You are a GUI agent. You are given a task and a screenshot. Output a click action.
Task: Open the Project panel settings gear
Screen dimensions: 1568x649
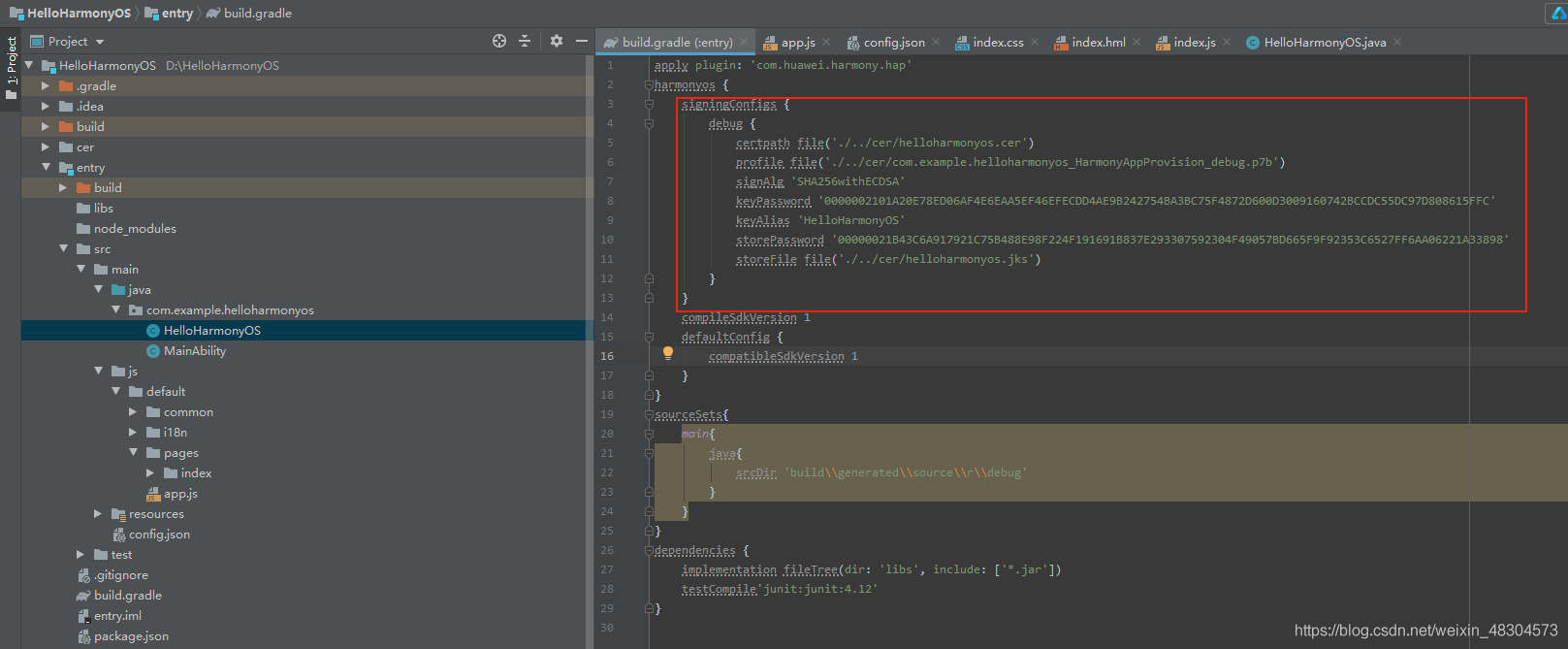point(557,41)
